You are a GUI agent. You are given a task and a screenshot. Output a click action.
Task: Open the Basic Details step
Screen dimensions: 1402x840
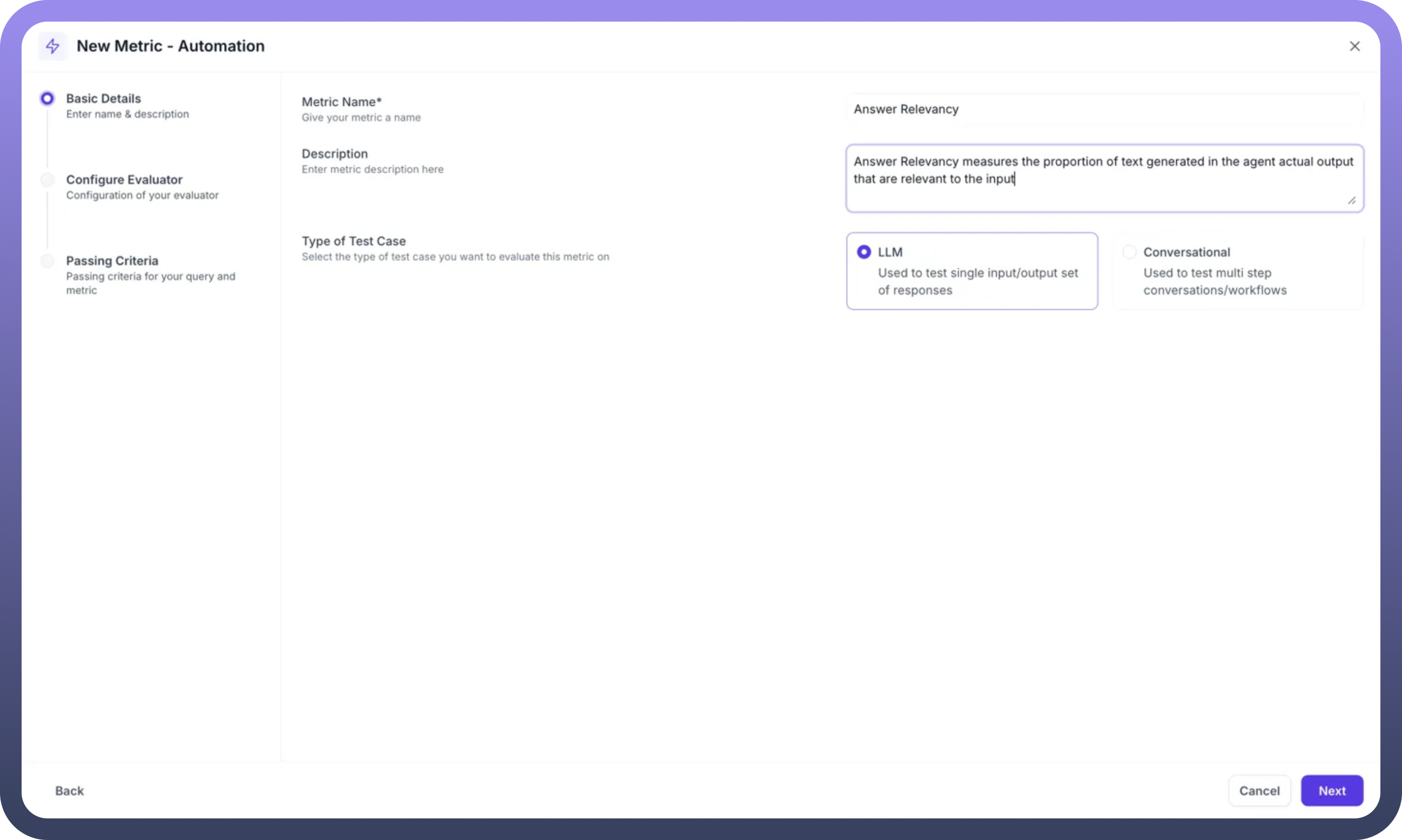click(x=104, y=98)
